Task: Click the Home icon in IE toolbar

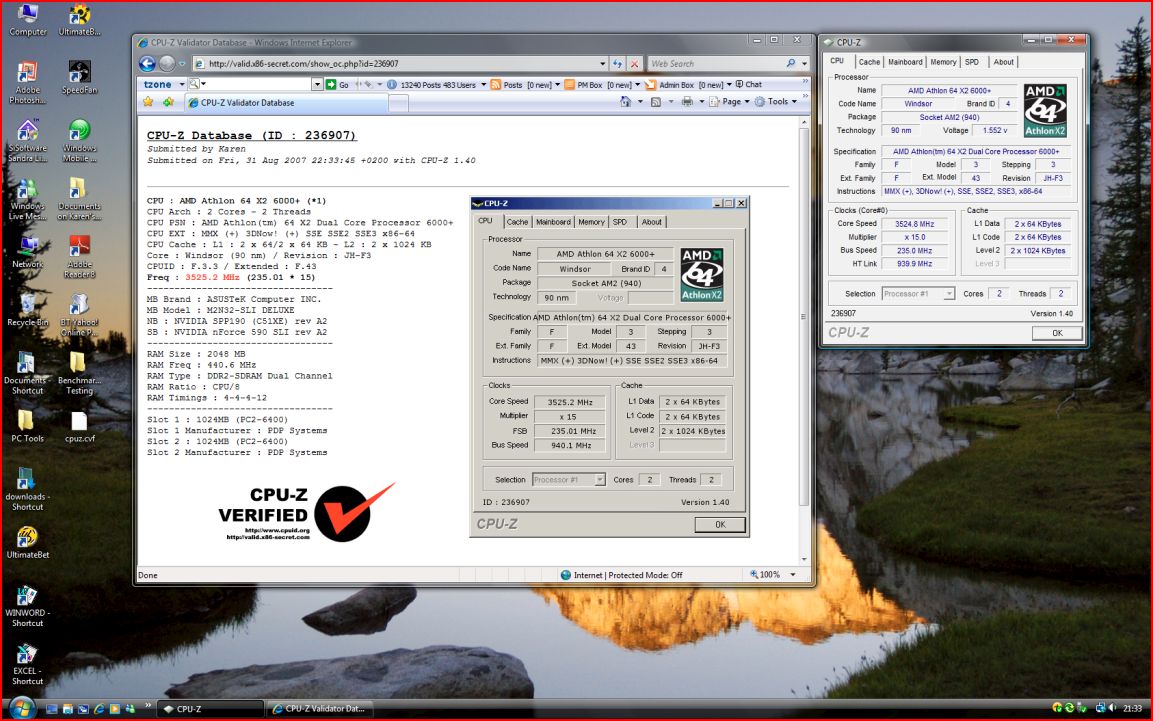Action: [x=625, y=102]
